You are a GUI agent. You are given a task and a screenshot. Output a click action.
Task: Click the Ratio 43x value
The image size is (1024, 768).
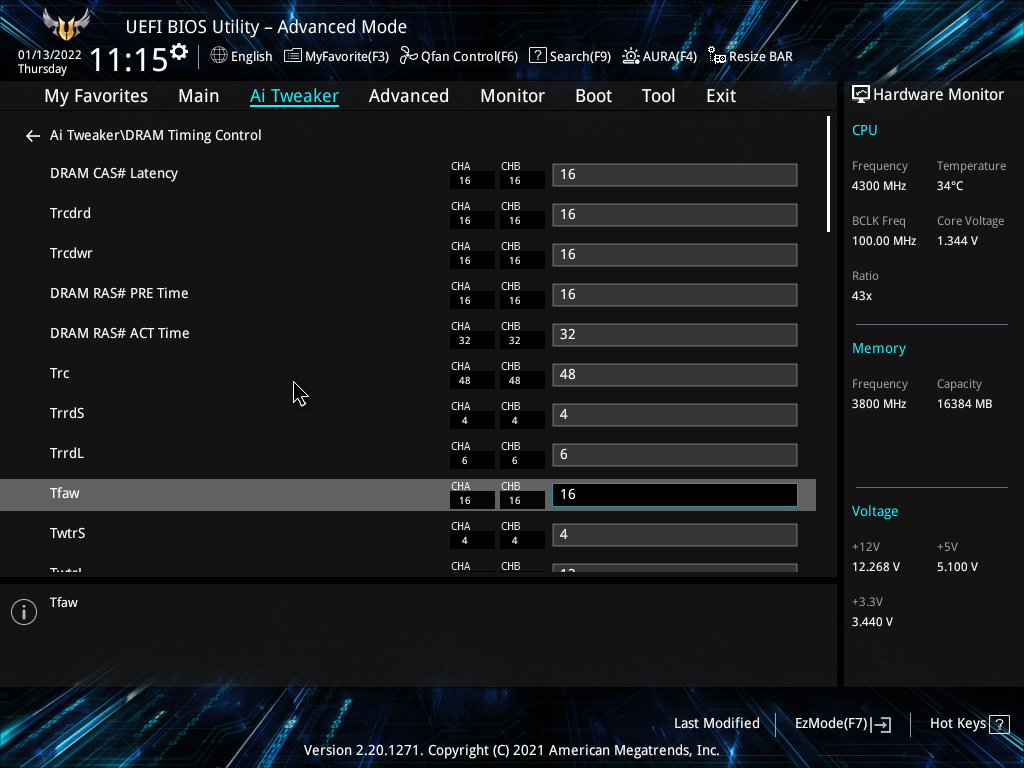pyautogui.click(x=862, y=296)
